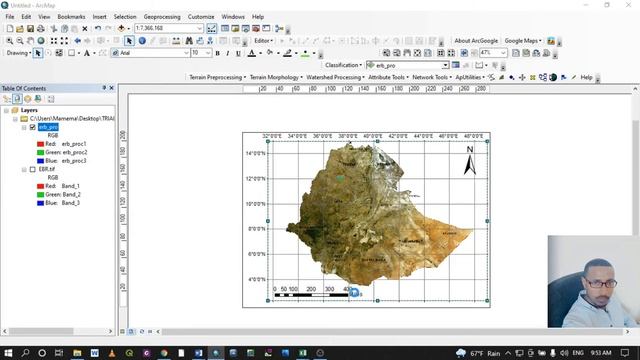Open the Classification layer dropdown
Image resolution: width=640 pixels, height=360 pixels.
pyautogui.click(x=445, y=65)
